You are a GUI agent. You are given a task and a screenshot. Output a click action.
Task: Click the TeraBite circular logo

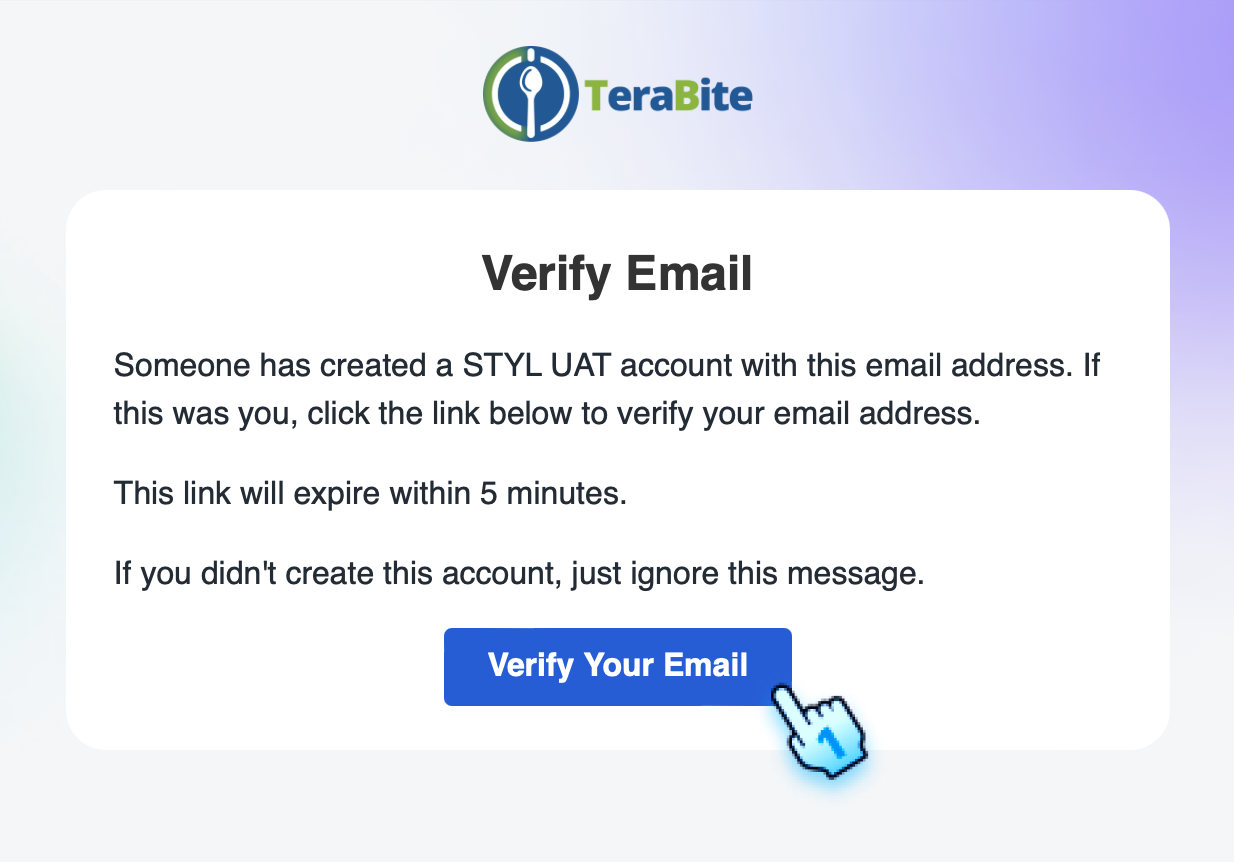tap(532, 93)
